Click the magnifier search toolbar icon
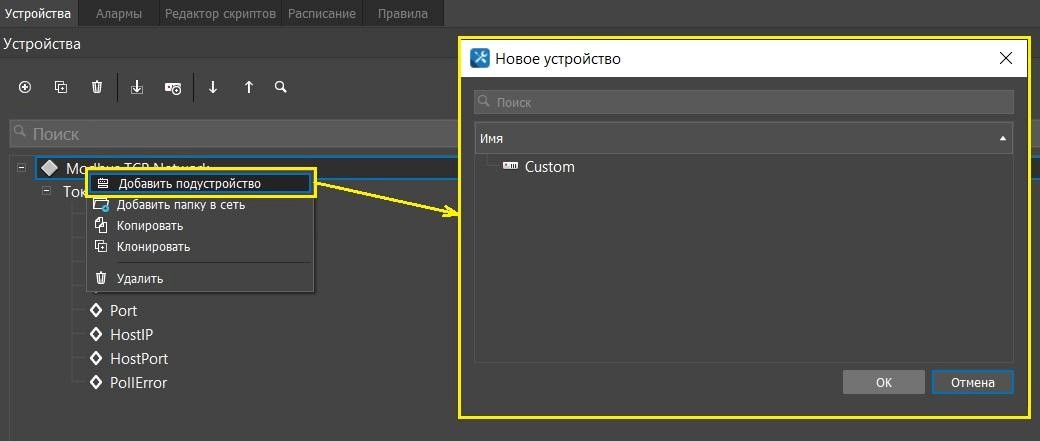Viewport: 1040px width, 441px height. 281,88
